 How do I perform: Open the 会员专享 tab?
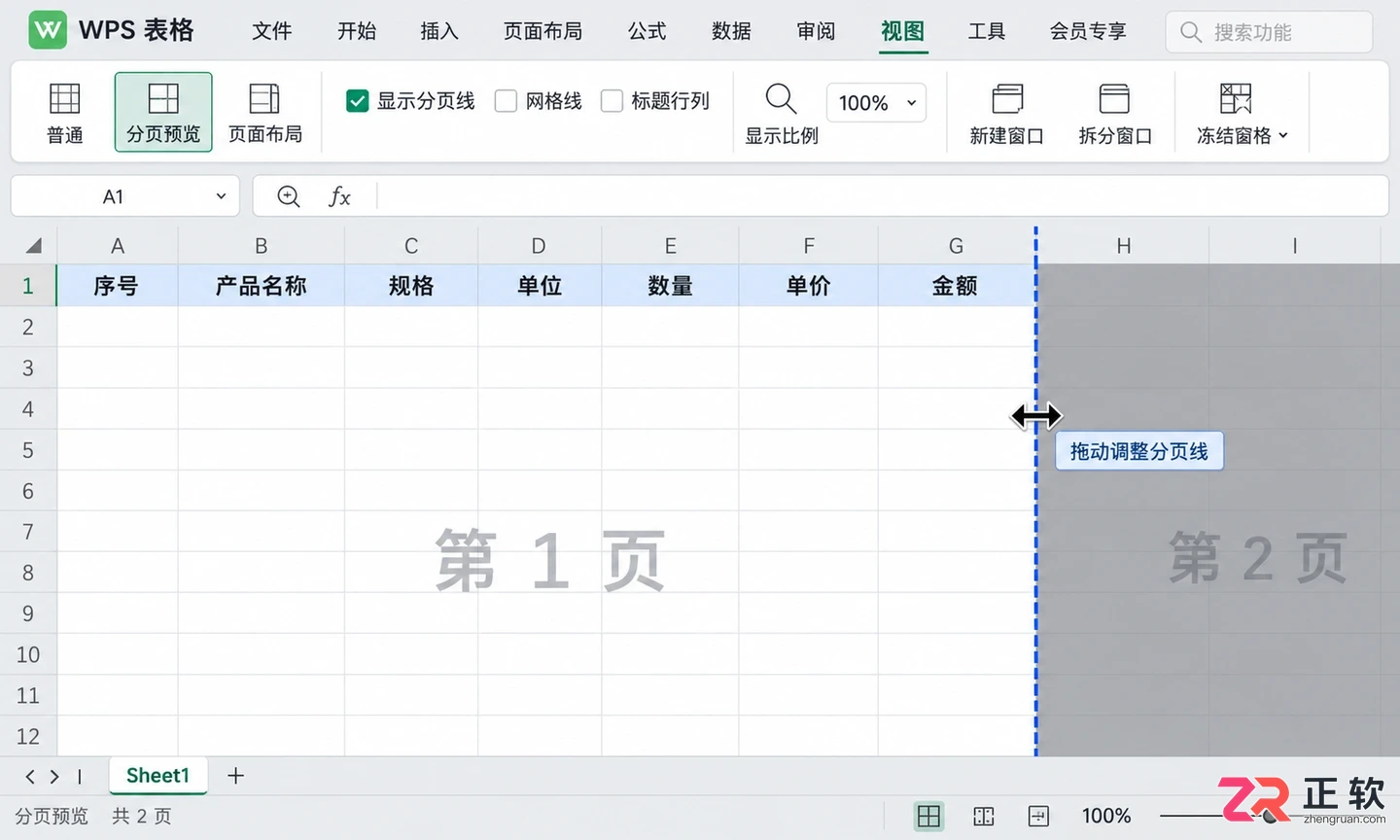1088,31
